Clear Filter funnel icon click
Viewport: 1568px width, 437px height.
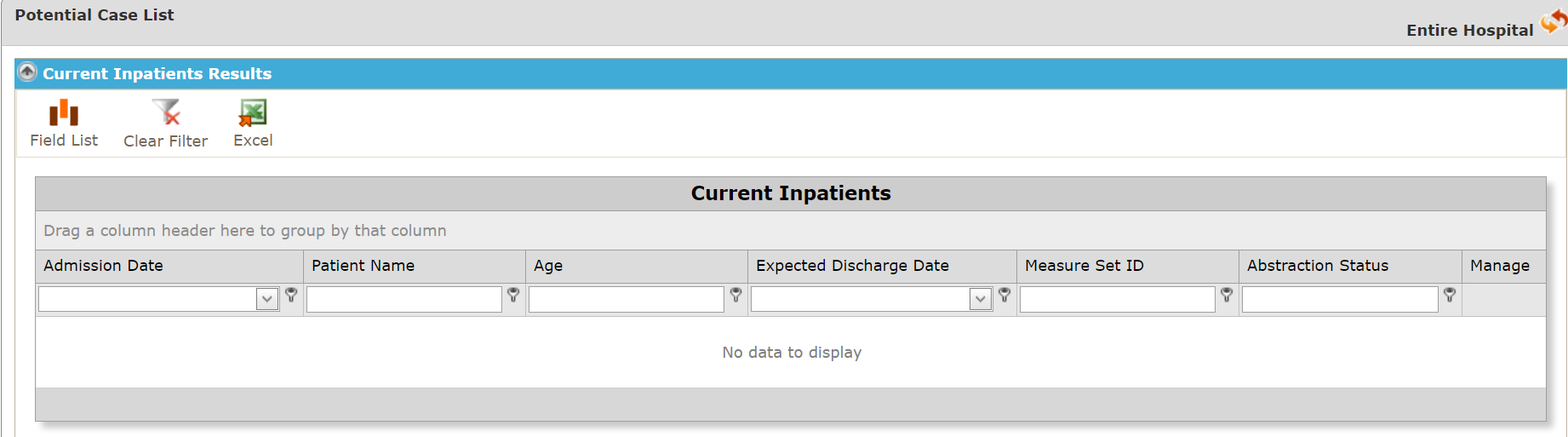pos(166,112)
